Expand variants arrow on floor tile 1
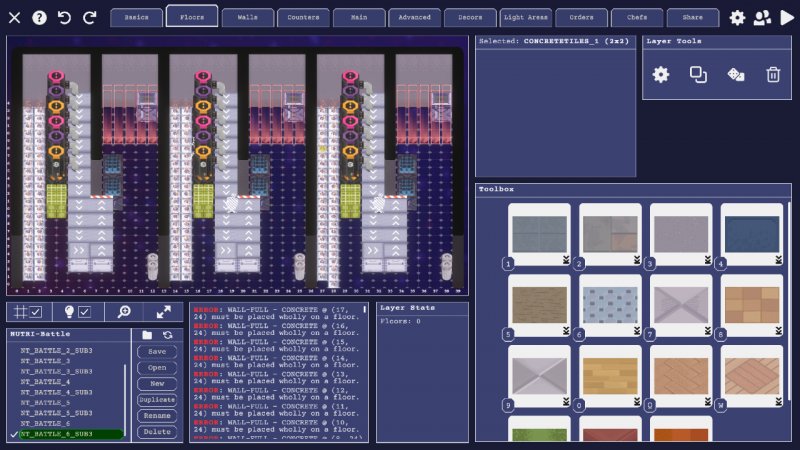This screenshot has height=450, width=800. [x=565, y=260]
